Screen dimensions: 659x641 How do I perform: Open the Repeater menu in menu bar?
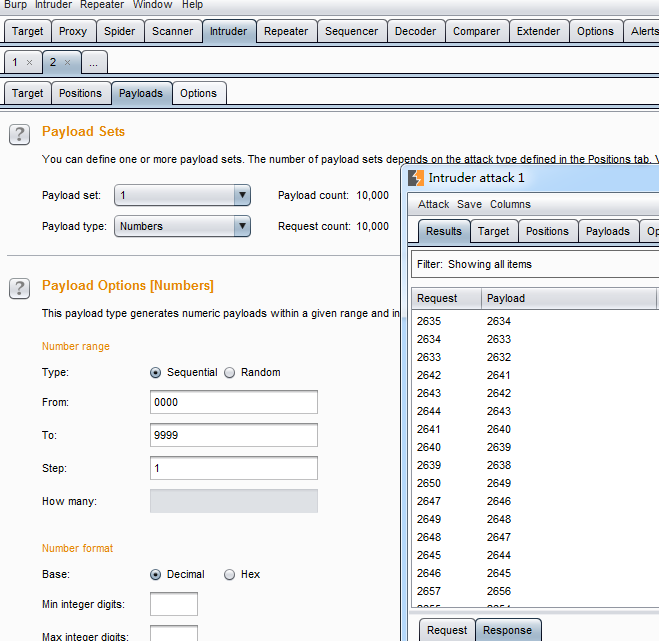tap(102, 5)
